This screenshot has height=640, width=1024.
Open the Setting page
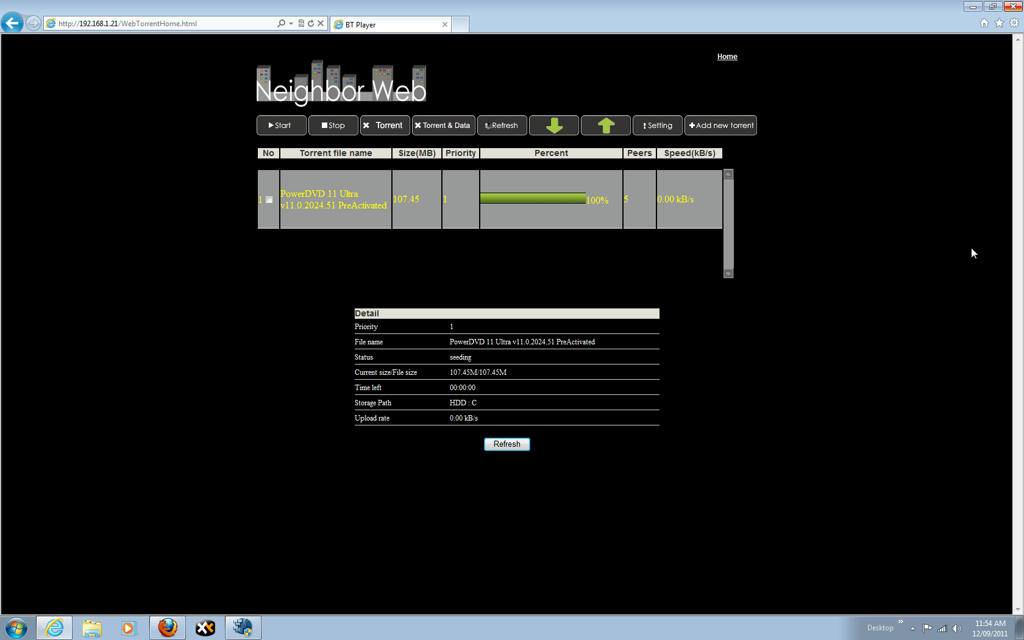658,125
